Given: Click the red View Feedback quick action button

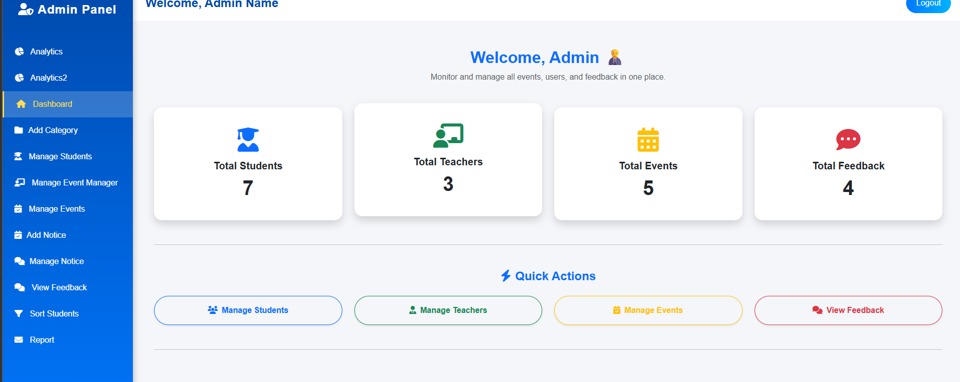Looking at the screenshot, I should (848, 310).
